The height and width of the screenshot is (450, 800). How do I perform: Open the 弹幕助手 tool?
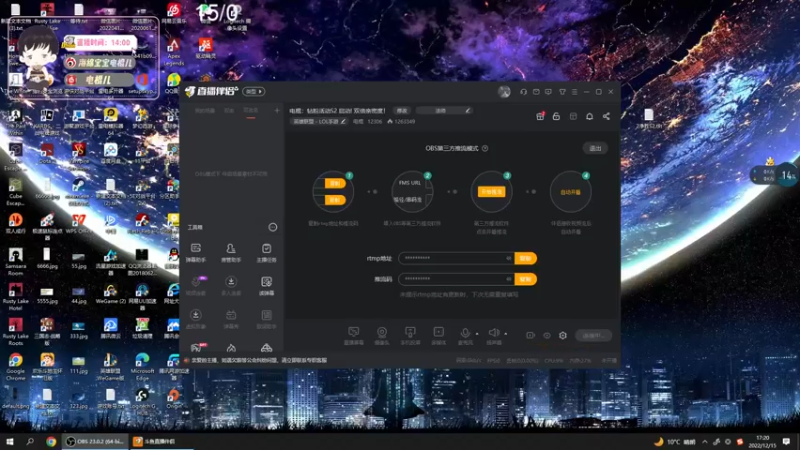196,253
